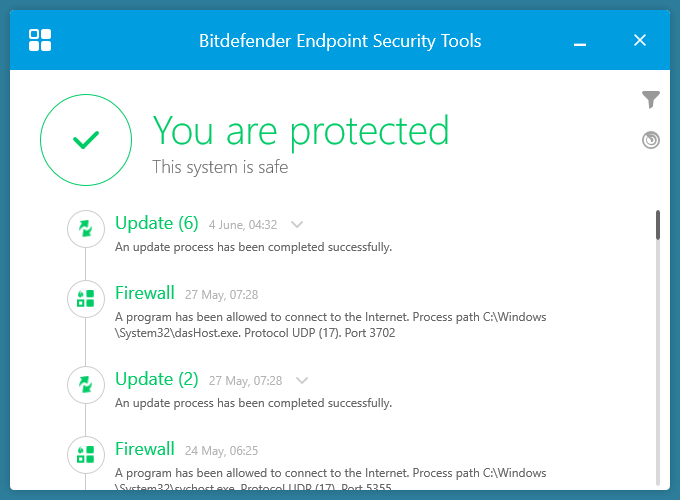Open the scan/radar icon on right
The image size is (680, 500).
pyautogui.click(x=651, y=140)
